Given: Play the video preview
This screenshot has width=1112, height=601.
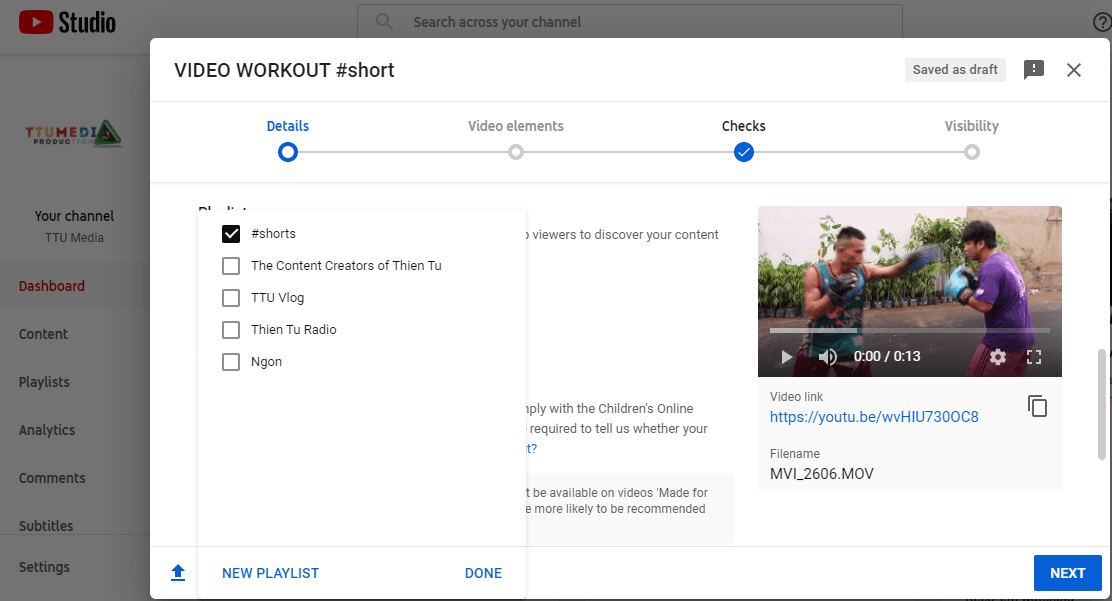Looking at the screenshot, I should (786, 357).
